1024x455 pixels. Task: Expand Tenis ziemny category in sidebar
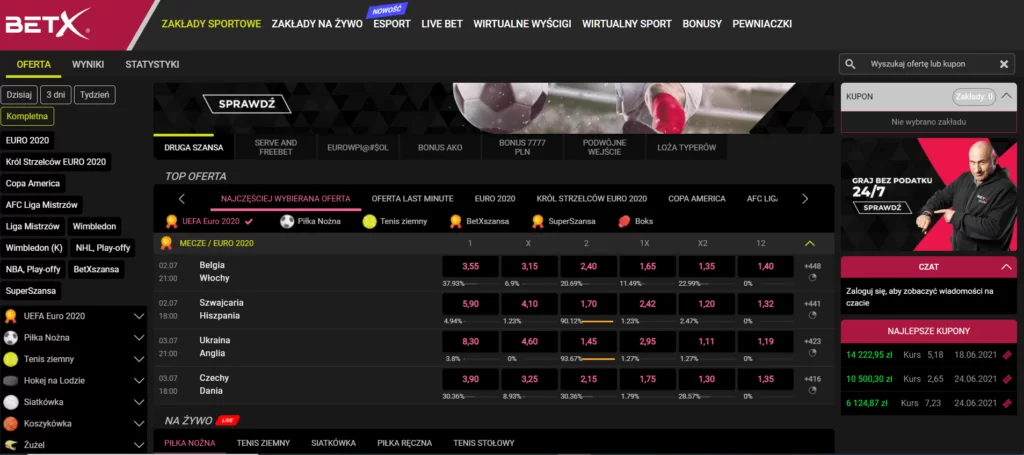click(x=138, y=359)
